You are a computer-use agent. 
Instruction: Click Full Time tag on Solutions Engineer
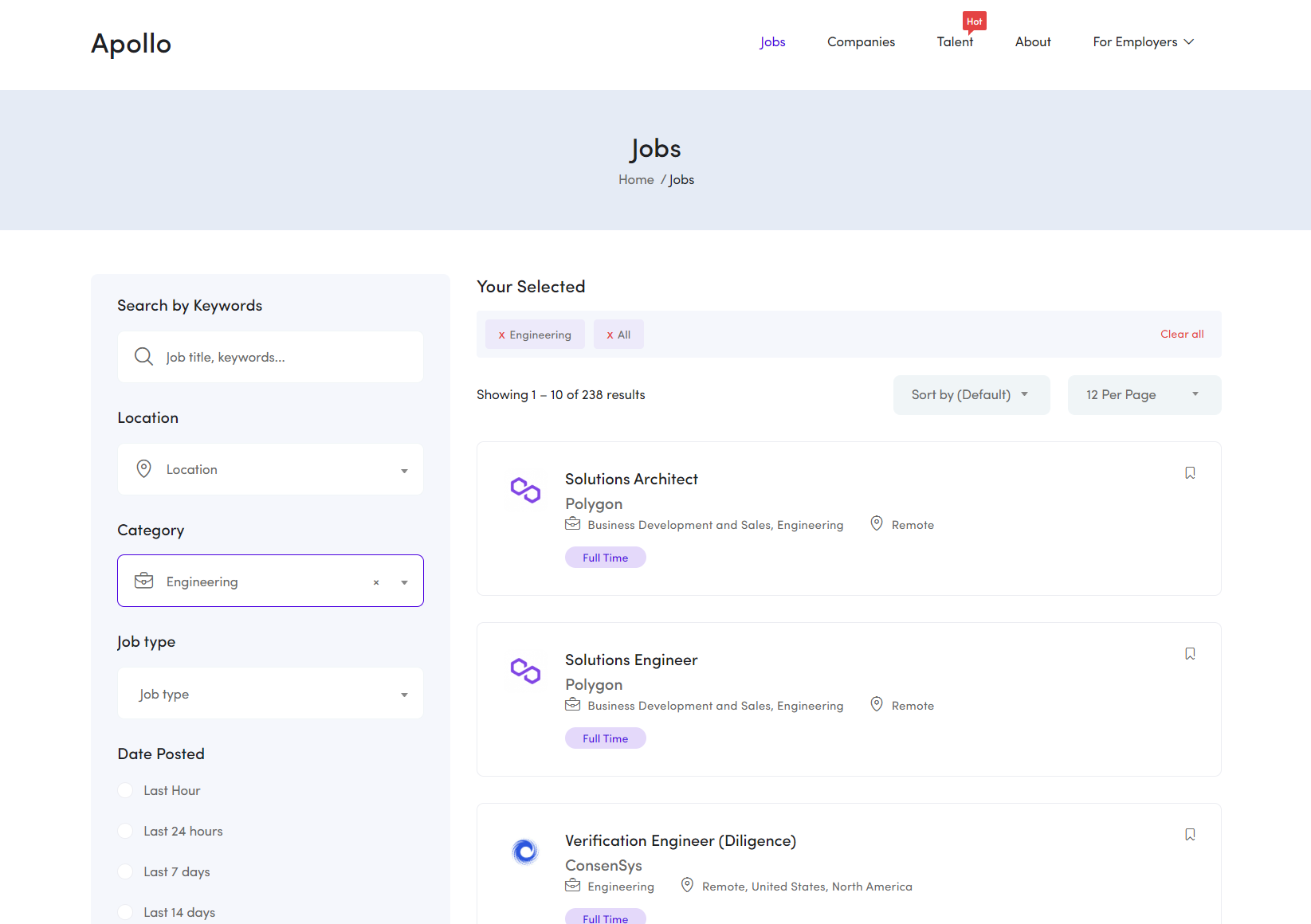coord(606,738)
